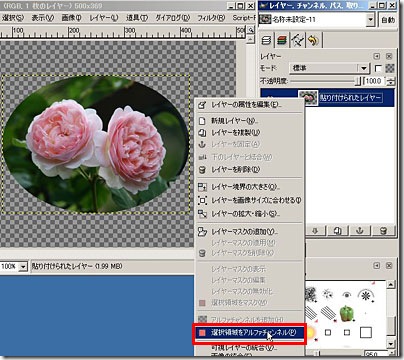Select the small sparkle star brush

[x=328, y=294]
